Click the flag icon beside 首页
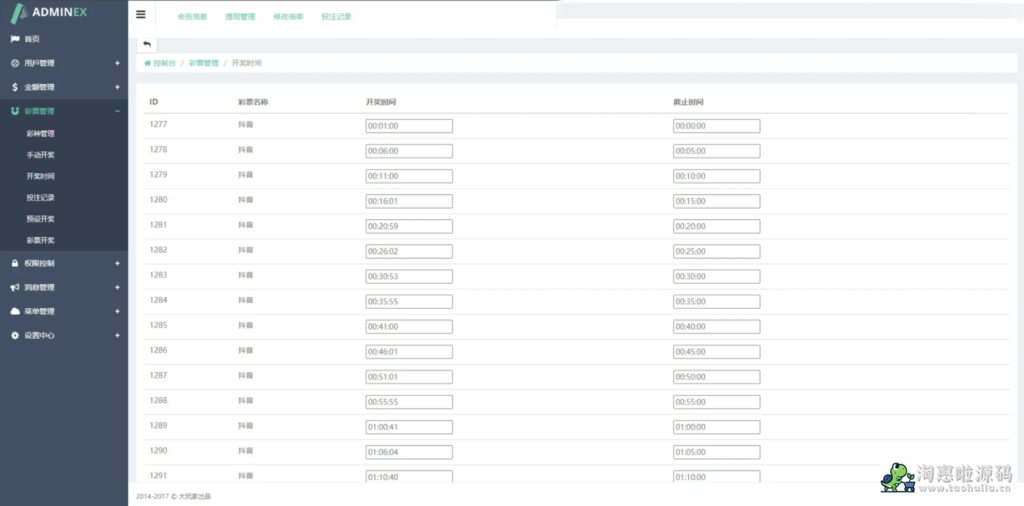Image resolution: width=1024 pixels, height=506 pixels. pos(14,39)
